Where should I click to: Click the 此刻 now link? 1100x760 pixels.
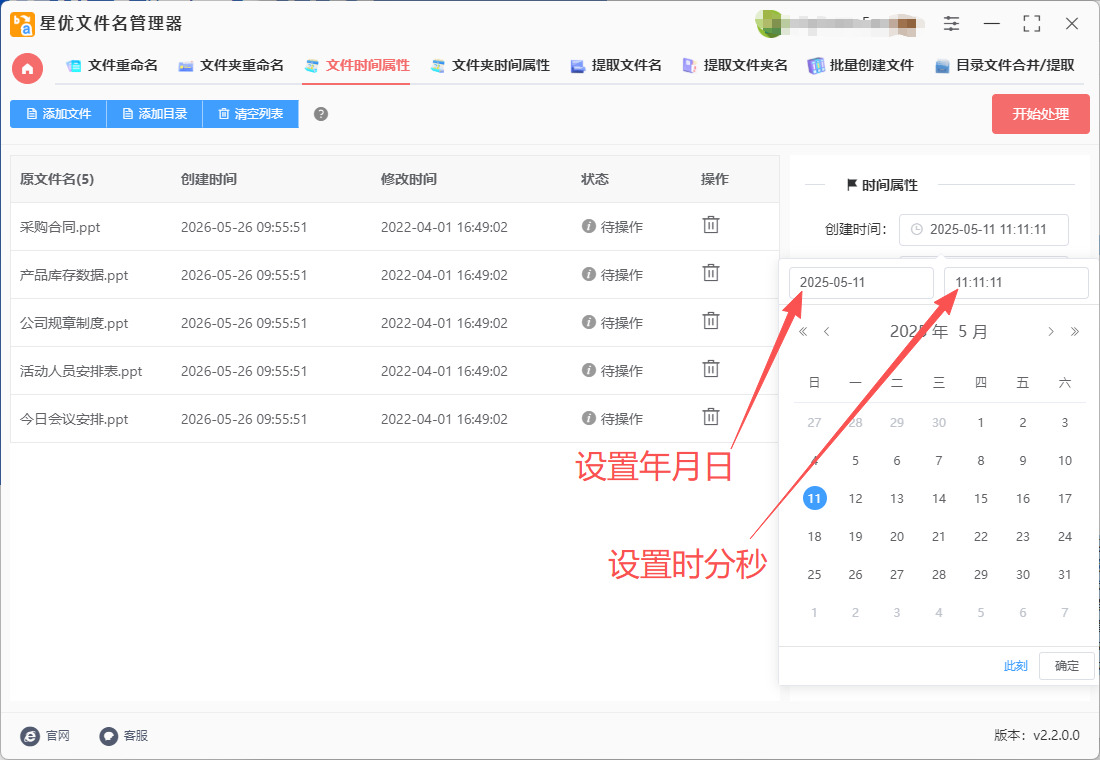[x=1015, y=666]
